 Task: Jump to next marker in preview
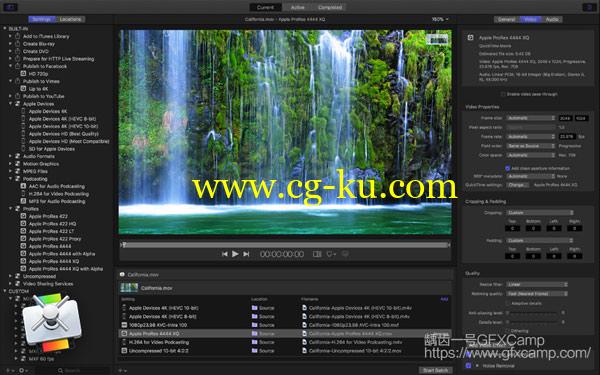(246, 254)
